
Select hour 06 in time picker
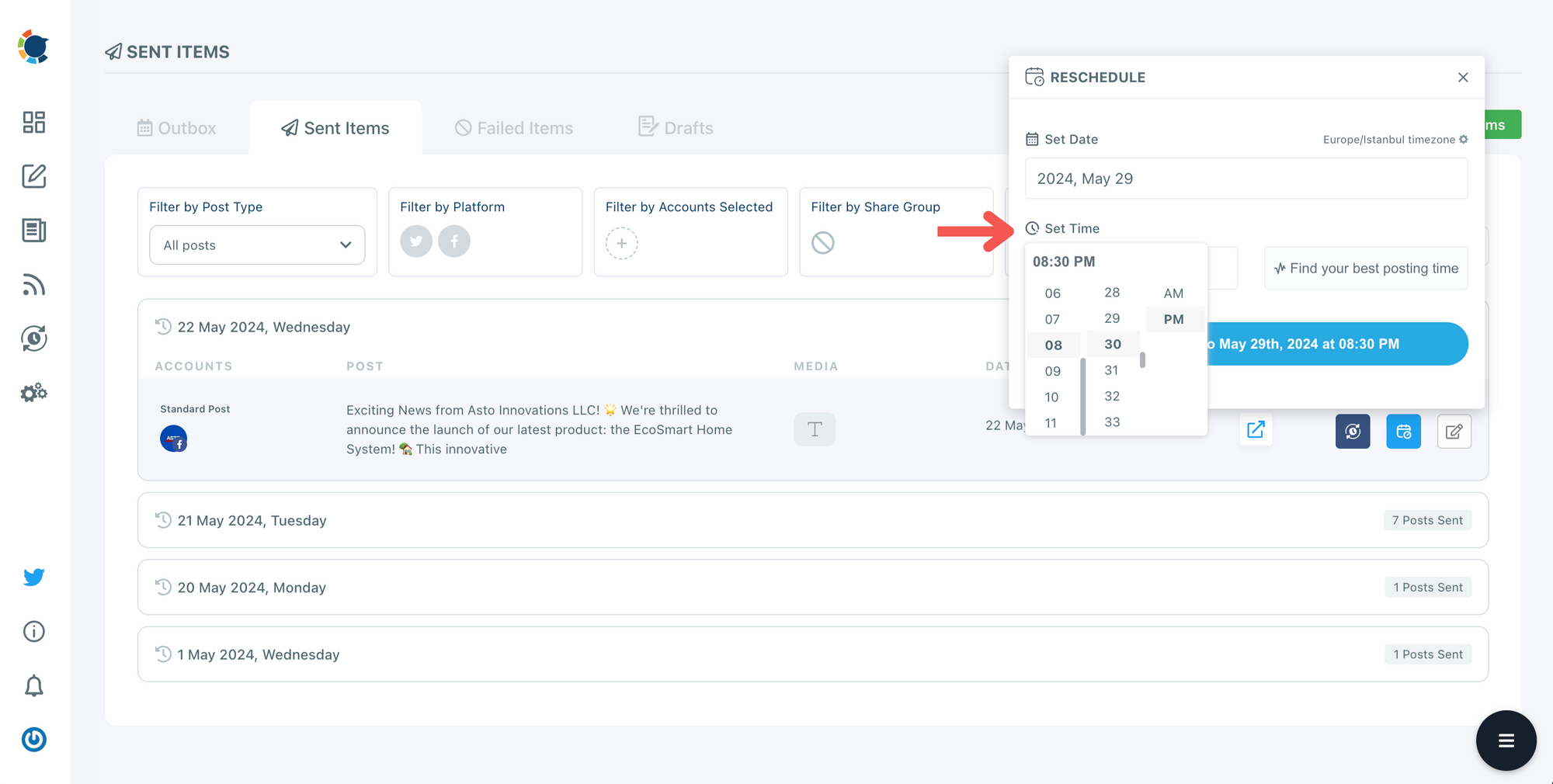(1053, 293)
